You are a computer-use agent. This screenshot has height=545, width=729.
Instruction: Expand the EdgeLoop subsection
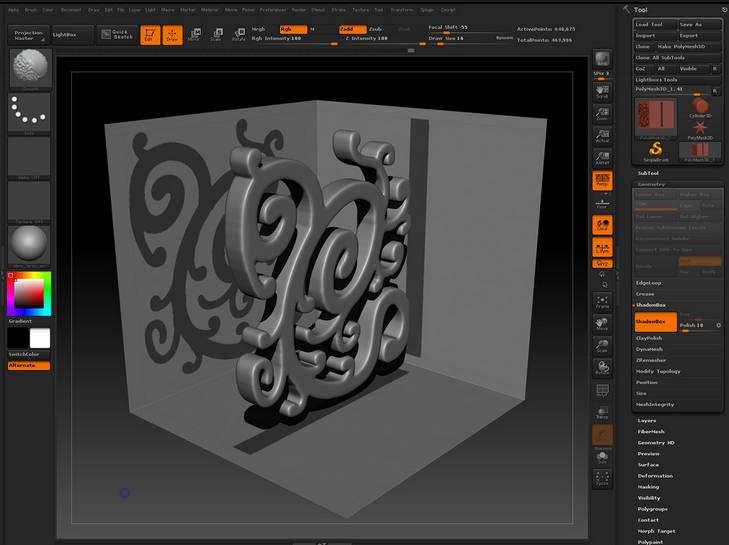coord(648,283)
